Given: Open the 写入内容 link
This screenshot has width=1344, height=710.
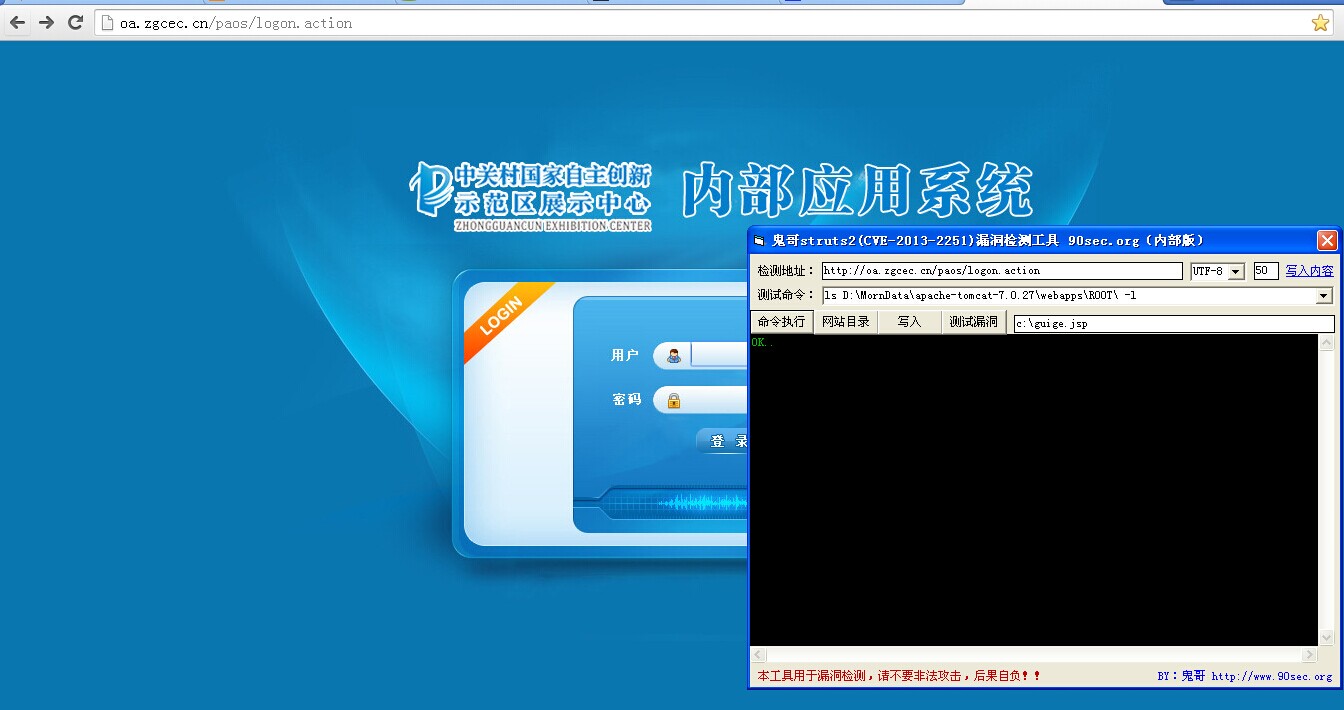Looking at the screenshot, I should (1309, 271).
